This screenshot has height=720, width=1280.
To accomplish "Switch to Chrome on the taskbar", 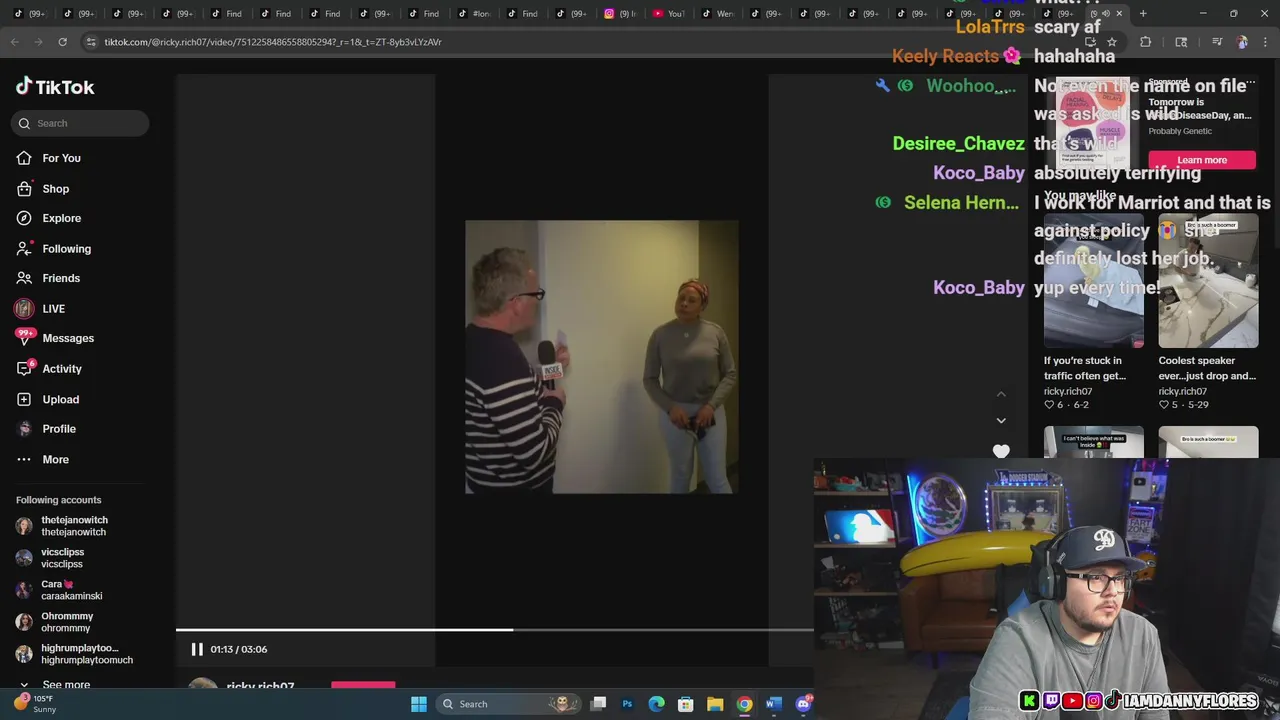I will (x=744, y=704).
